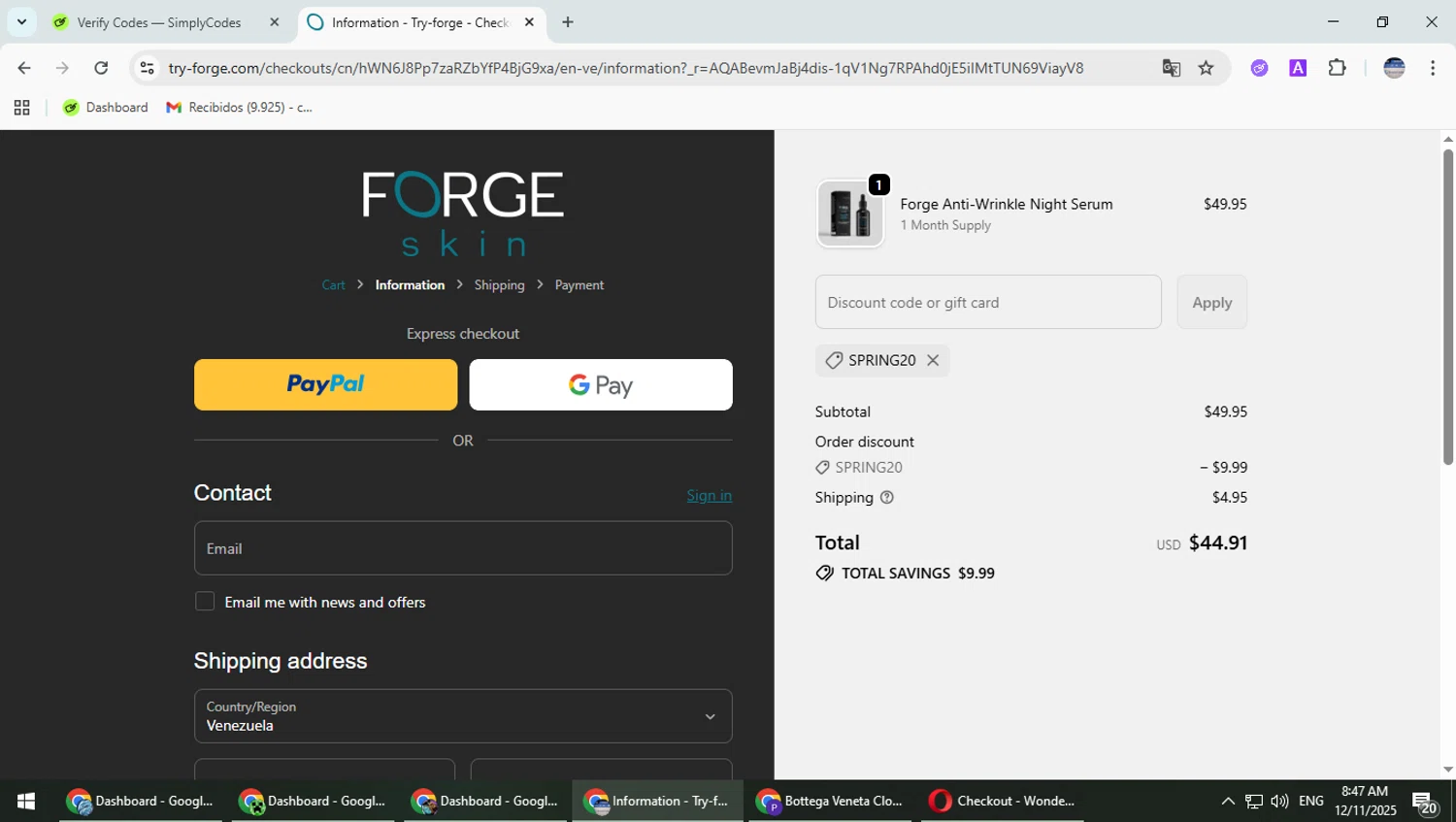
Task: Open the Dashboard bookmark
Action: click(106, 108)
